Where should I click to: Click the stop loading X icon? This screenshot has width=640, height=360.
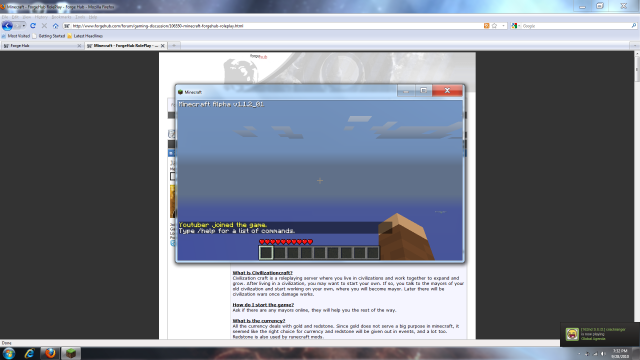(44, 26)
